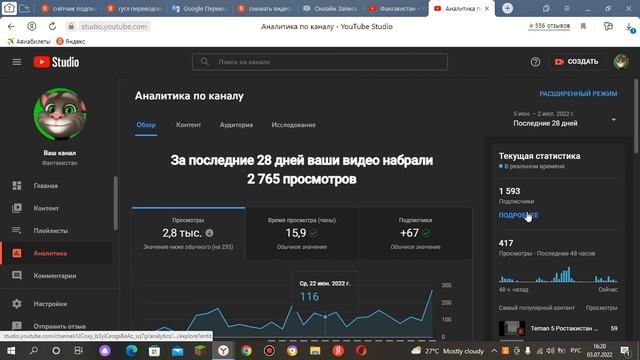Click the Настройки gear icon

point(17,304)
